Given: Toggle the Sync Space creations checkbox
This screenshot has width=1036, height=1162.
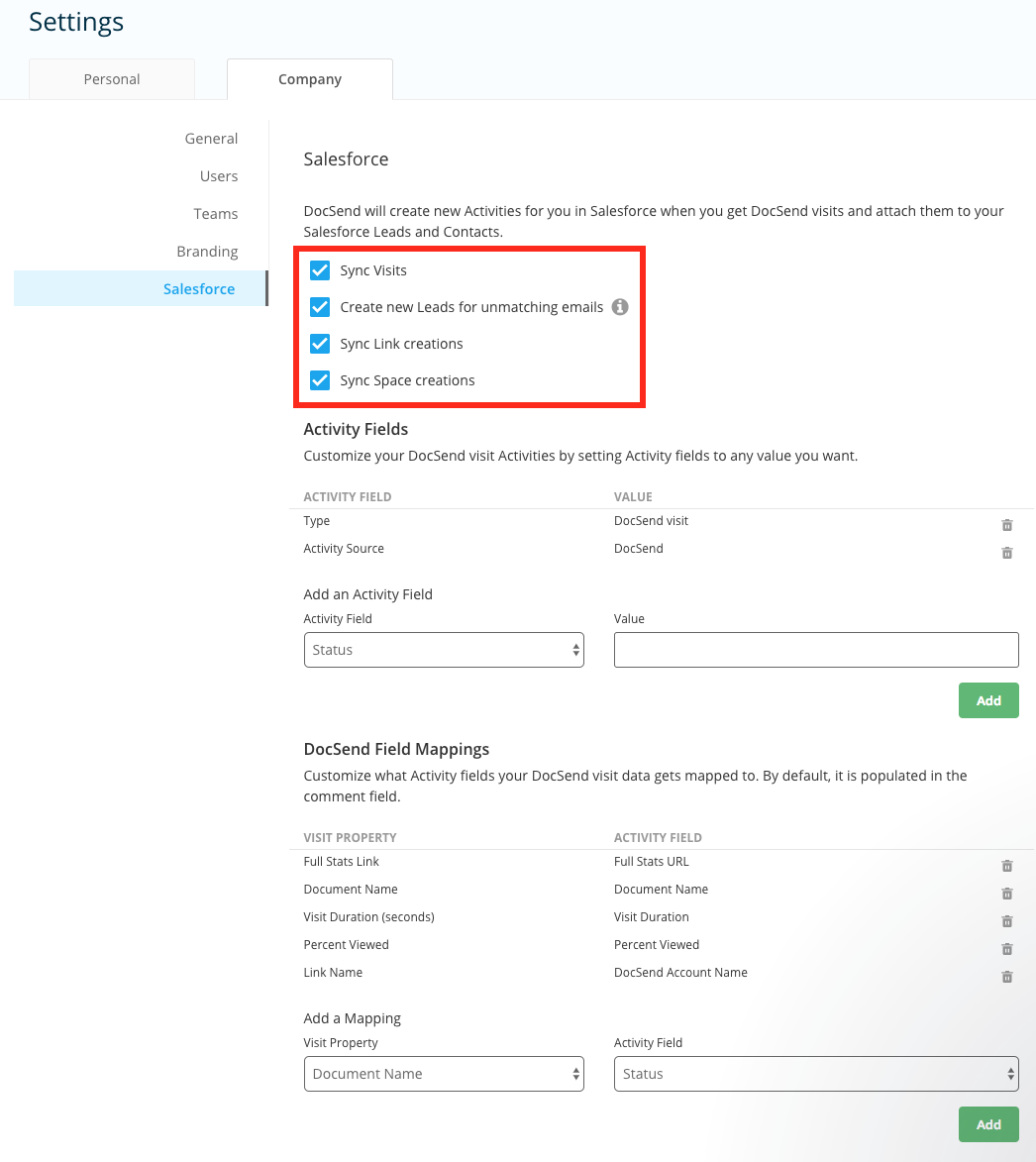Looking at the screenshot, I should click(320, 380).
